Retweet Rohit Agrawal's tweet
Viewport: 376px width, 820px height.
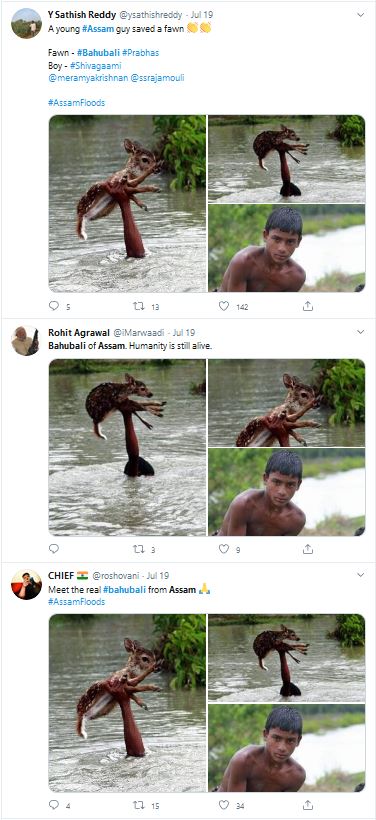139,549
